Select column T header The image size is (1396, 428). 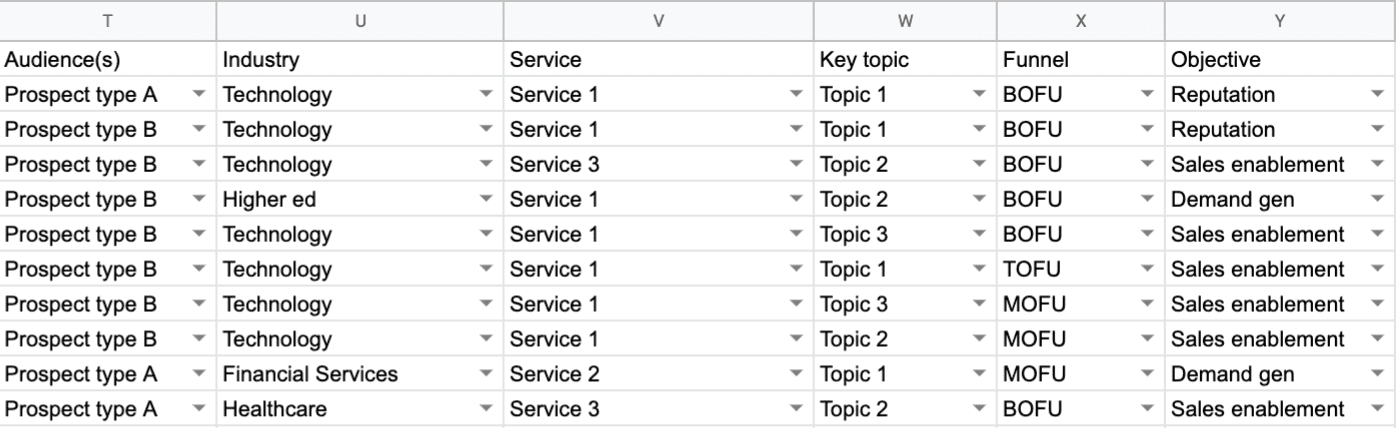coord(108,20)
